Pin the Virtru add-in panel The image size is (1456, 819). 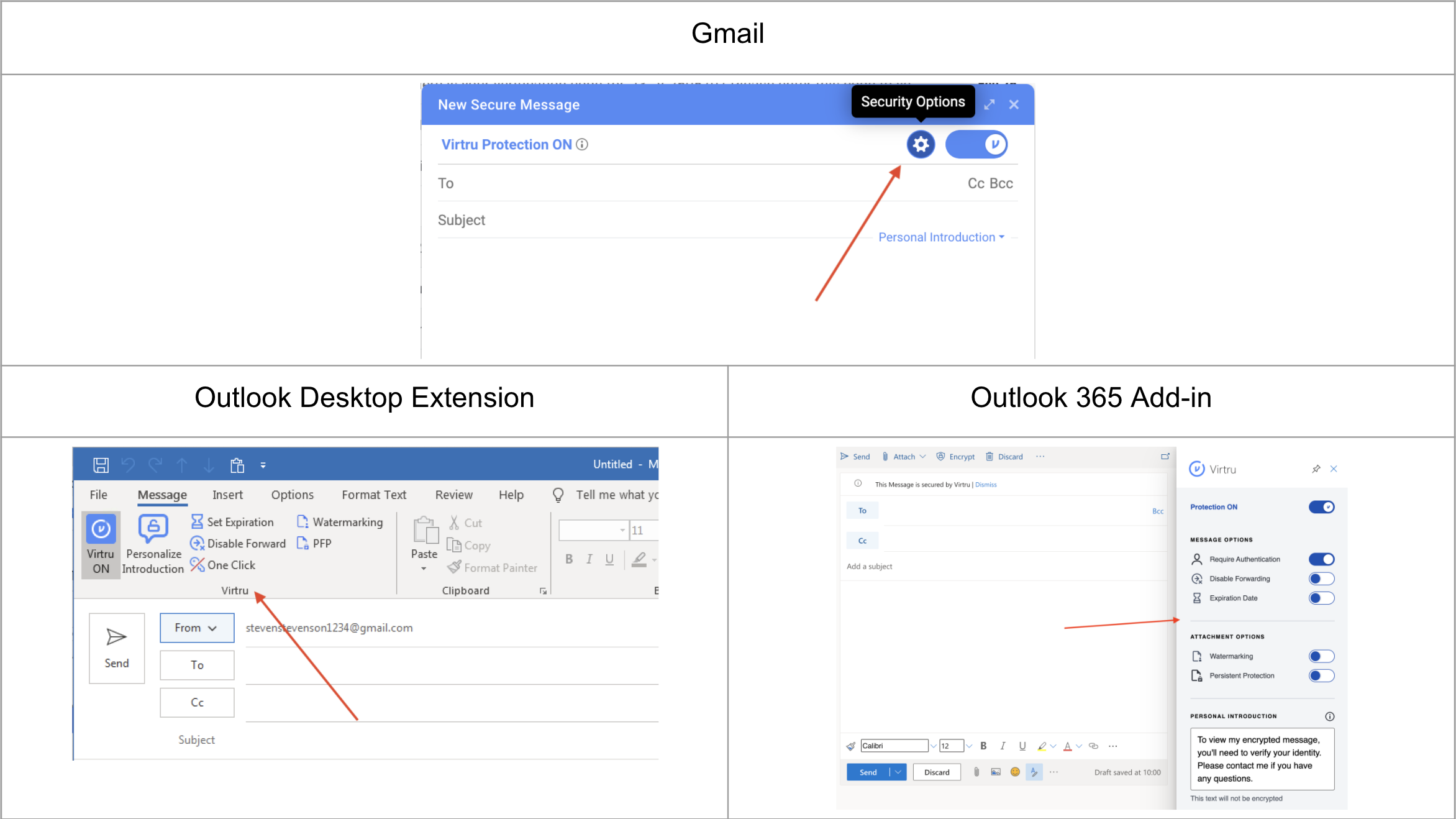tap(1316, 469)
